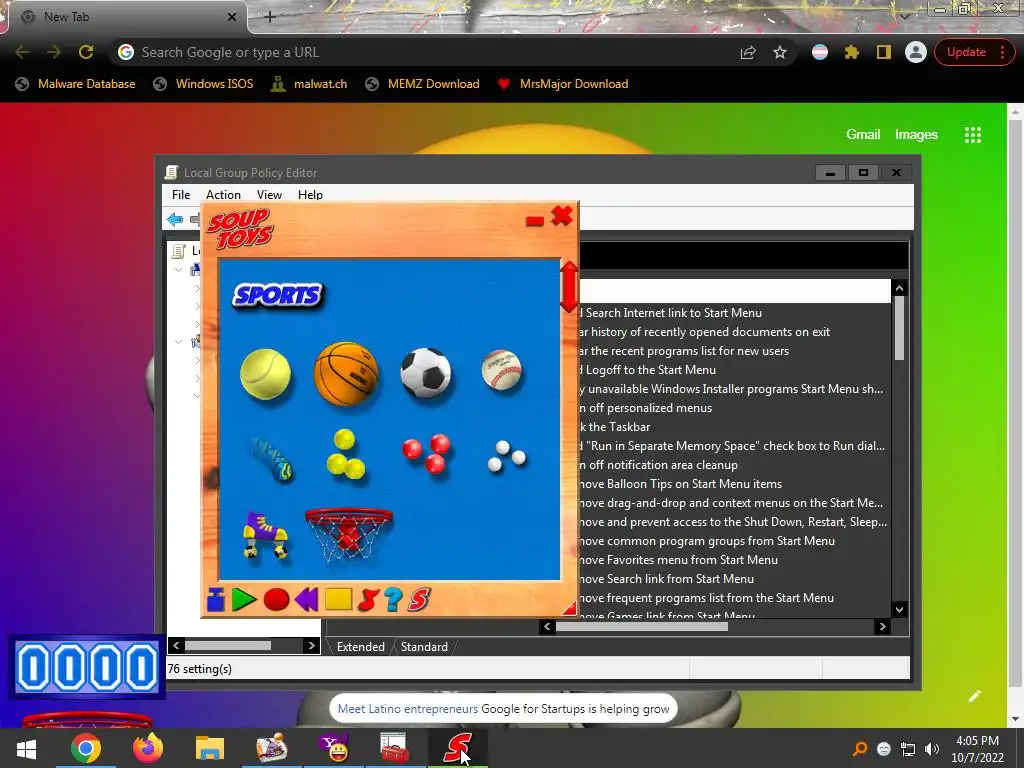Click tree pane scroll-right arrow
Screen dimensions: 1024x768
click(312, 645)
